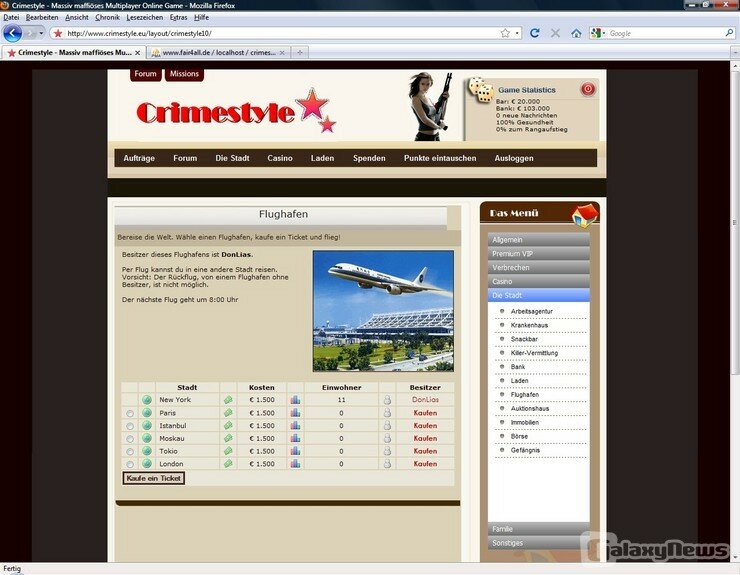Viewport: 740px width, 575px height.
Task: Click the Firefox back arrow button
Action: pyautogui.click(x=13, y=33)
